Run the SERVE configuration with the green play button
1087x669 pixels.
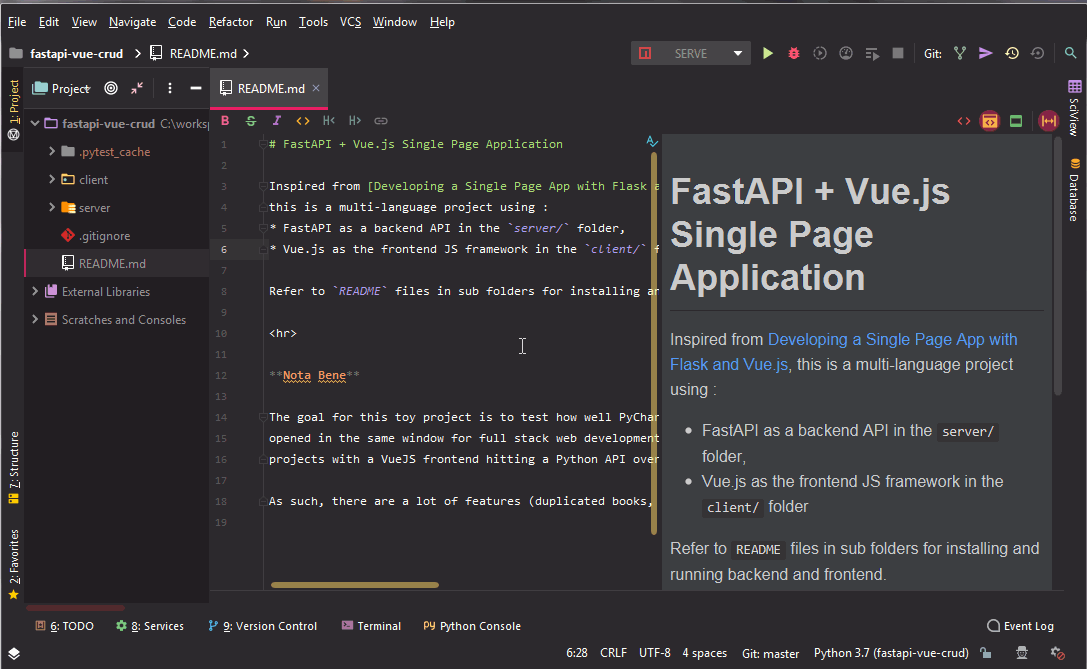(767, 53)
